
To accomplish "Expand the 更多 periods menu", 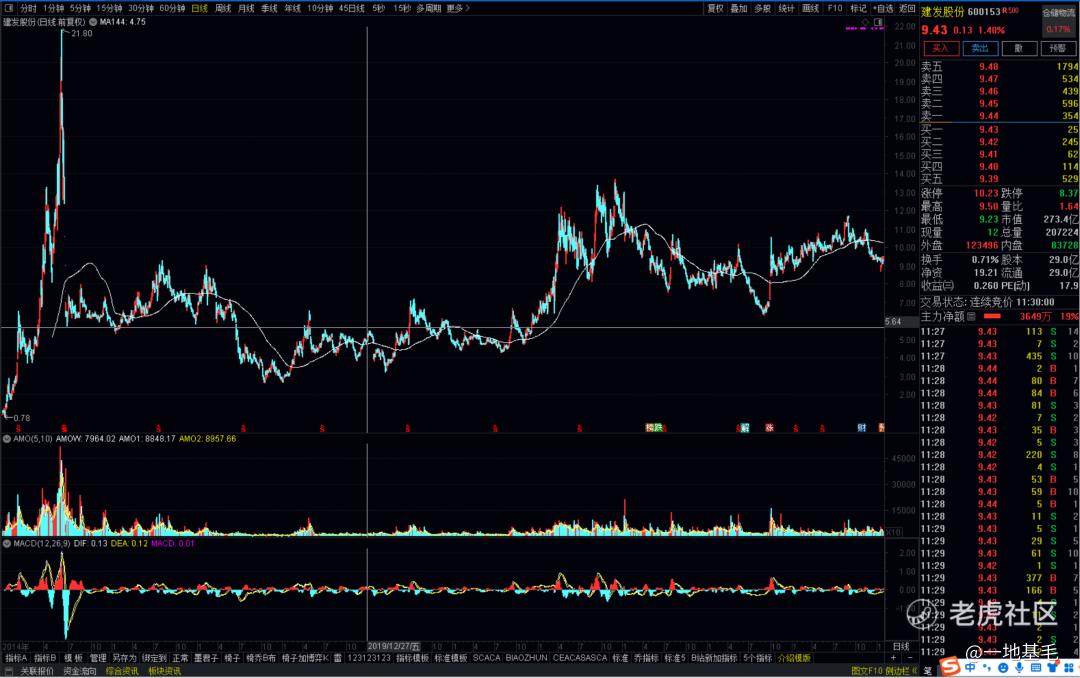I will pos(457,8).
